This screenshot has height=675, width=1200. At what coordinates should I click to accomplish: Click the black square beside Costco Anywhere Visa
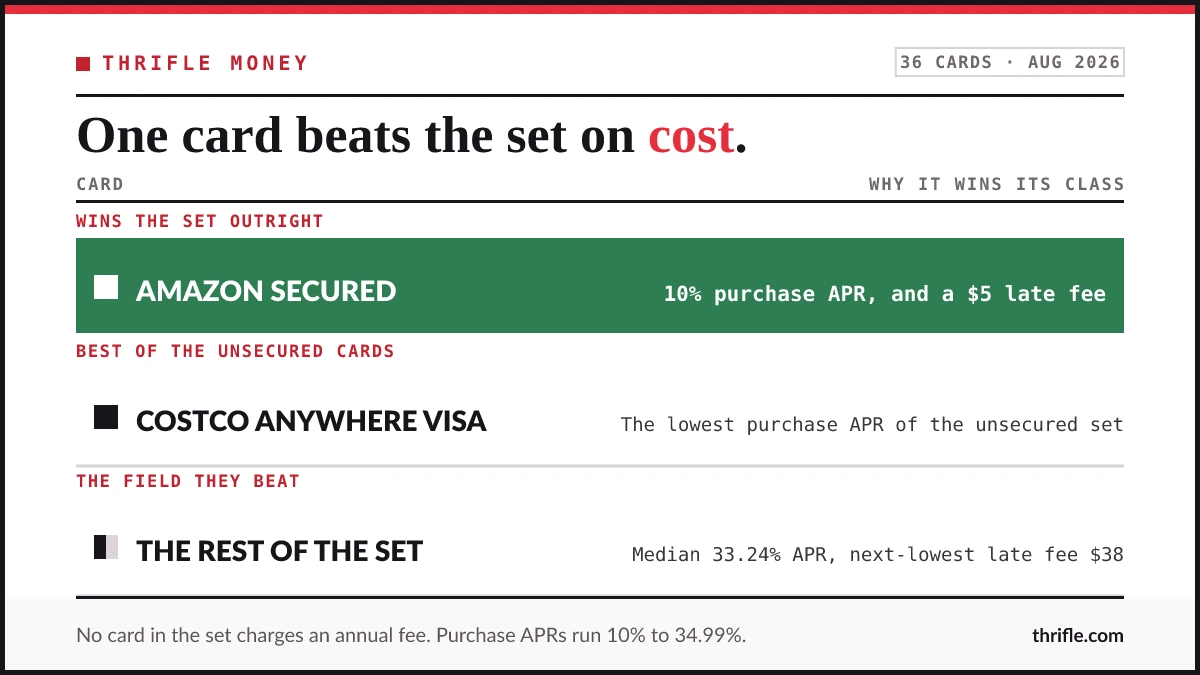[106, 418]
